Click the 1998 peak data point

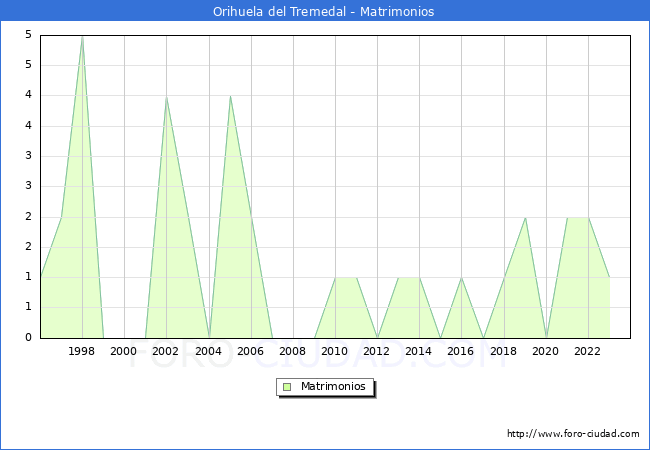pos(82,37)
